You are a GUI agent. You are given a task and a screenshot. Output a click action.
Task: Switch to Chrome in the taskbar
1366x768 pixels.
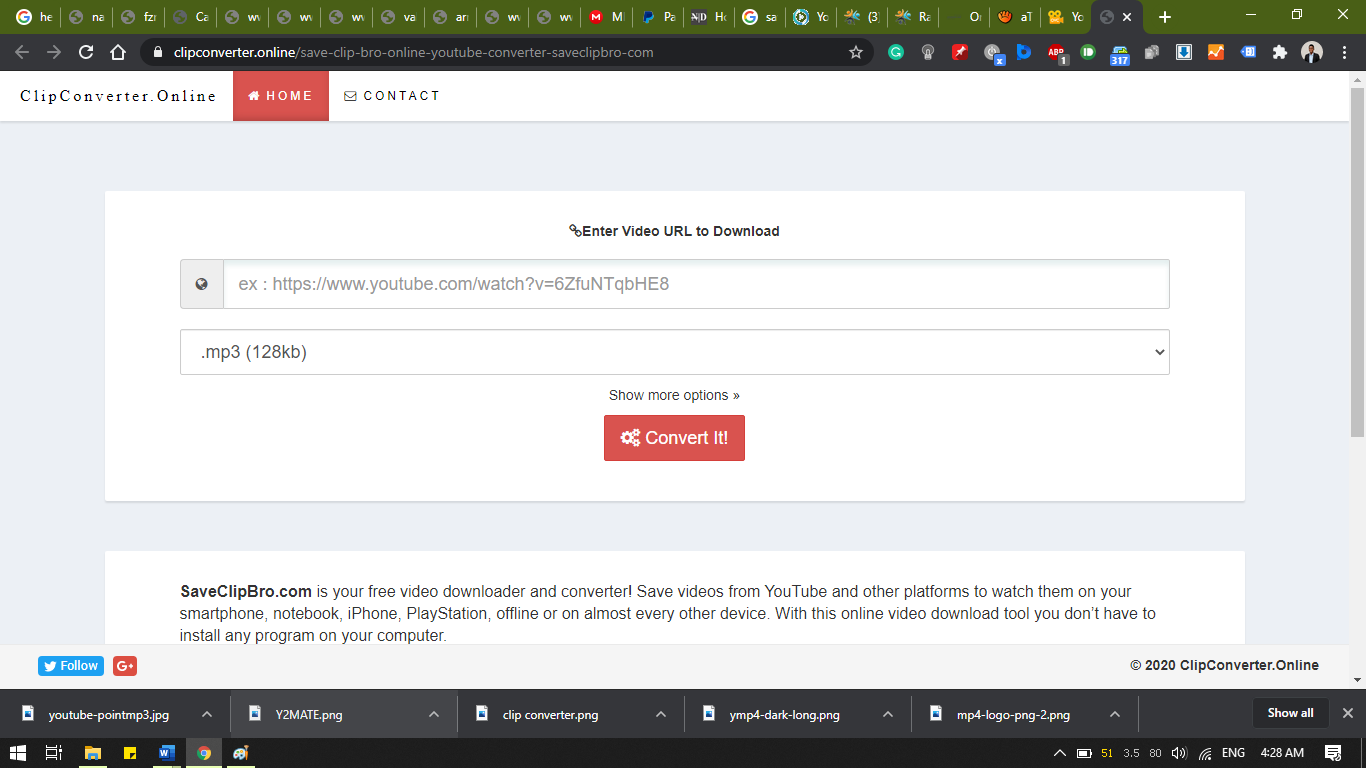pyautogui.click(x=204, y=753)
